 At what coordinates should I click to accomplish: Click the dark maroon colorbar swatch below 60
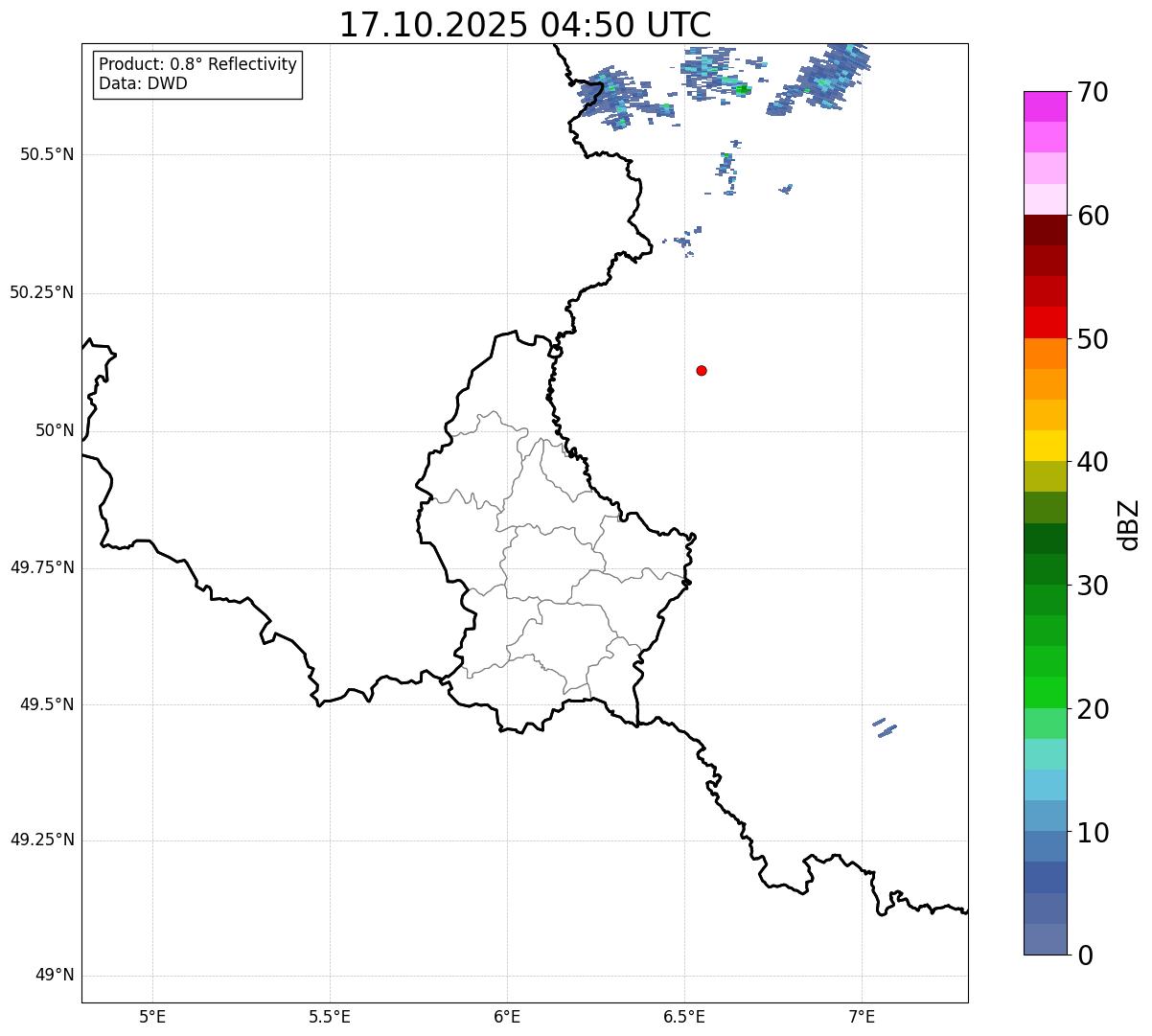pos(1046,230)
